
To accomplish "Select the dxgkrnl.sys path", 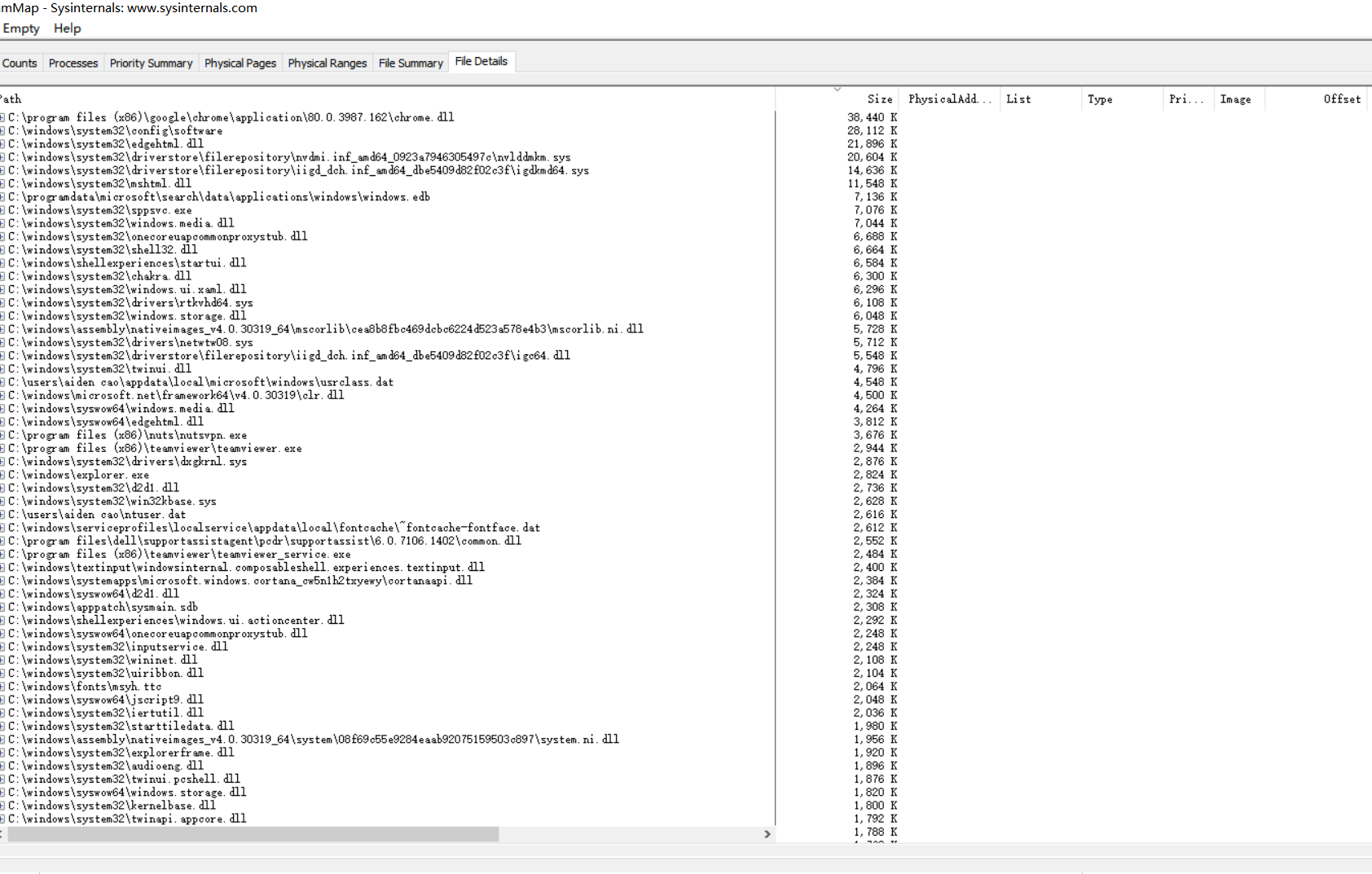I will coord(128,461).
